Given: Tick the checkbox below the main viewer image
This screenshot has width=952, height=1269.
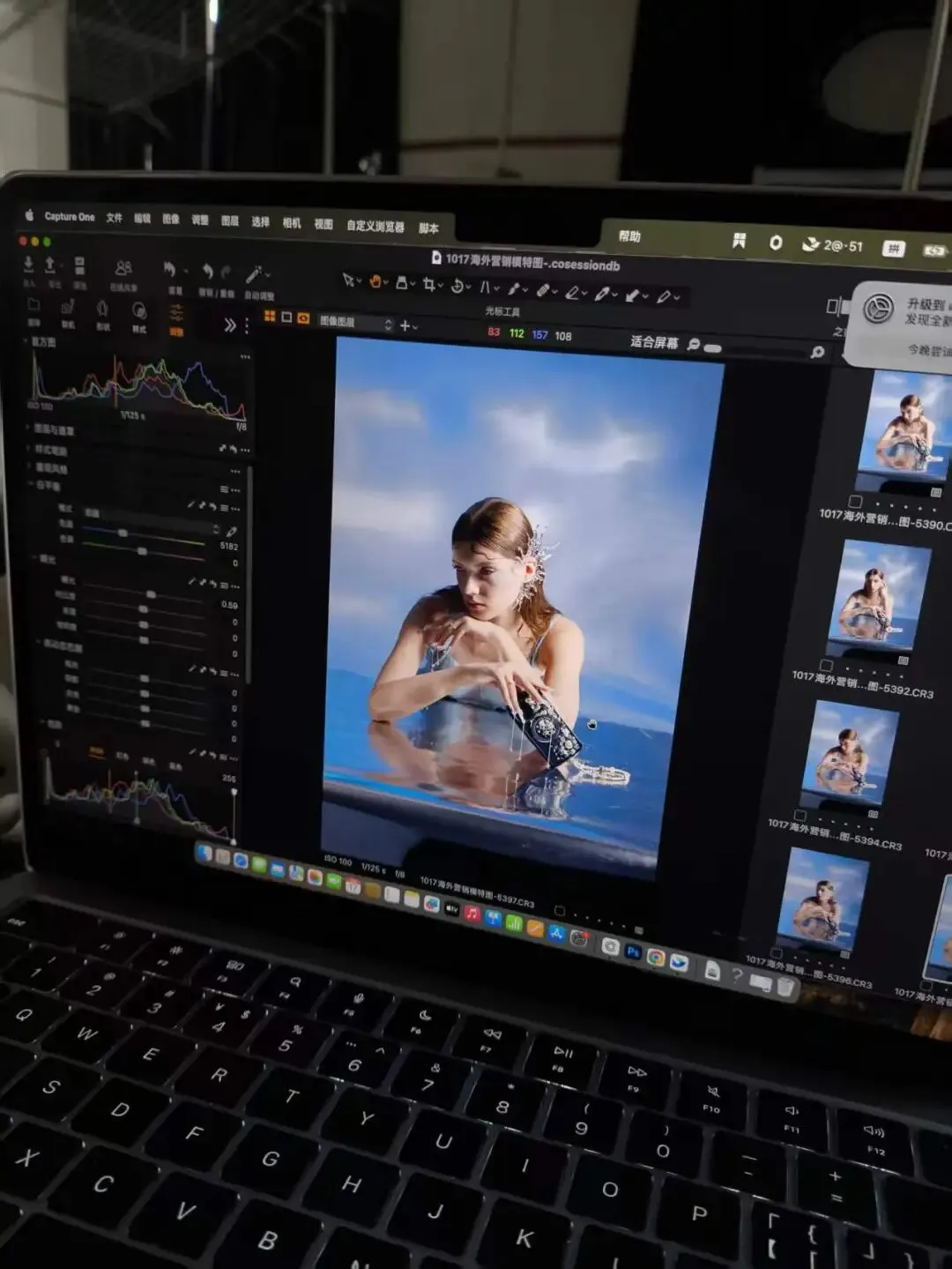Looking at the screenshot, I should point(559,910).
